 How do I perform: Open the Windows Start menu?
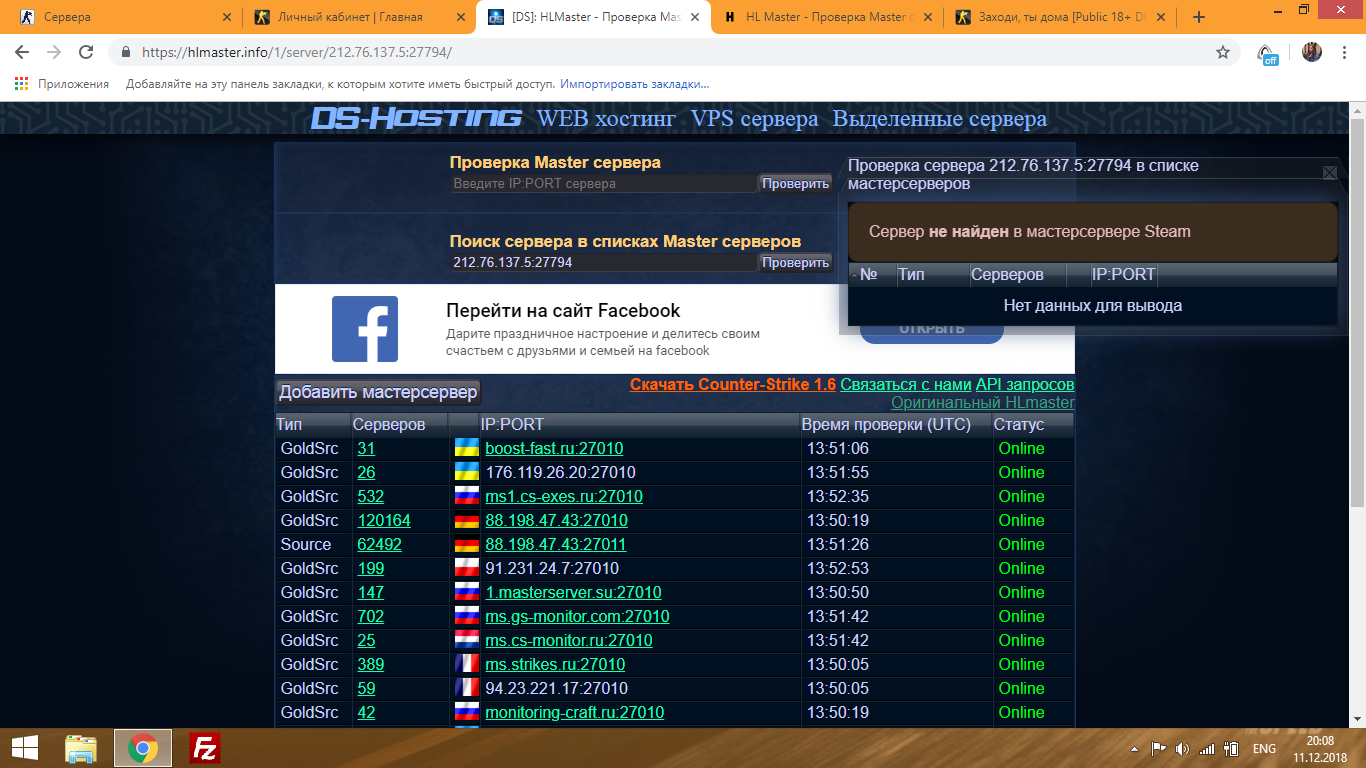pos(25,748)
